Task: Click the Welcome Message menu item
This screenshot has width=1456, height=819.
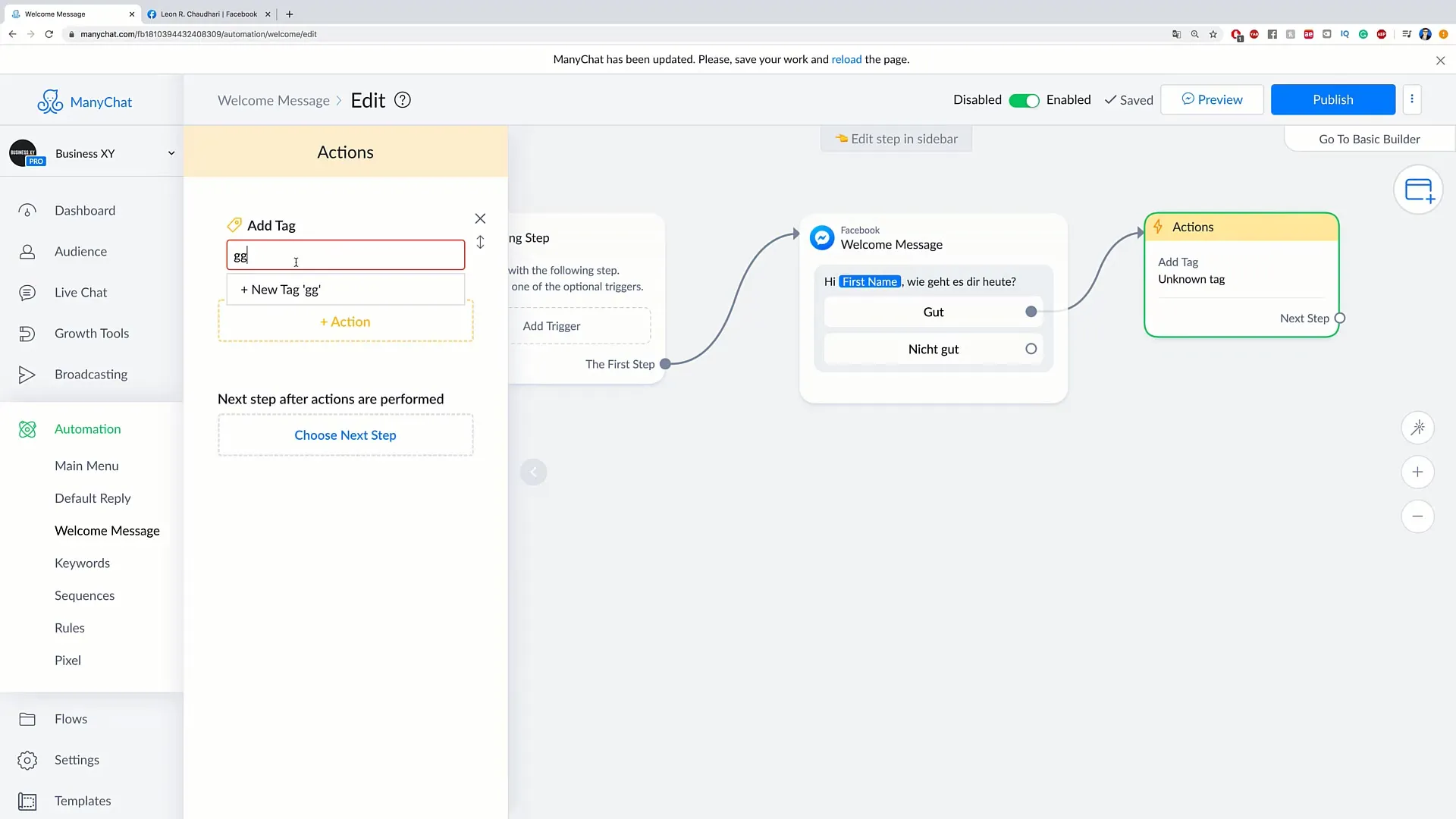Action: click(107, 530)
